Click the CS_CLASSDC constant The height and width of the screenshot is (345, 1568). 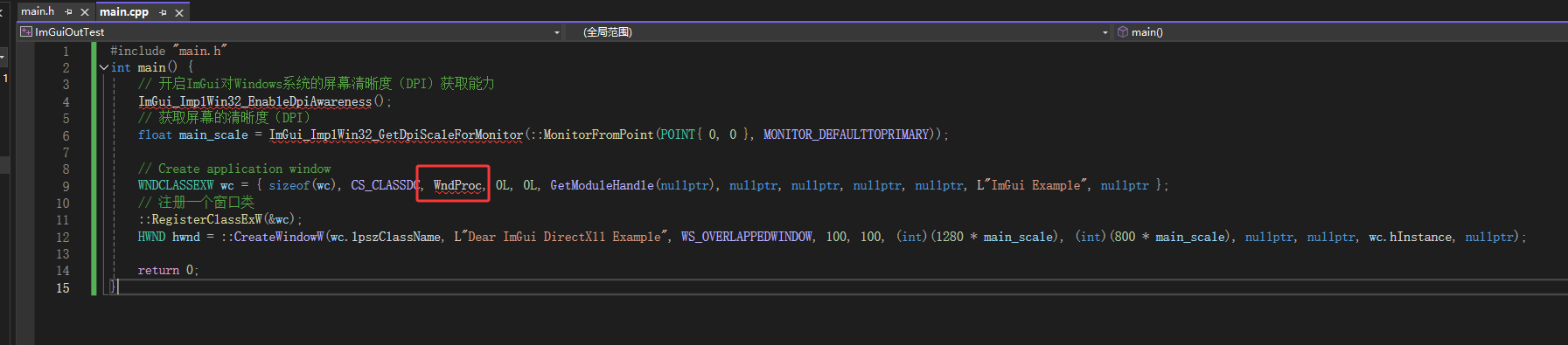coord(385,186)
